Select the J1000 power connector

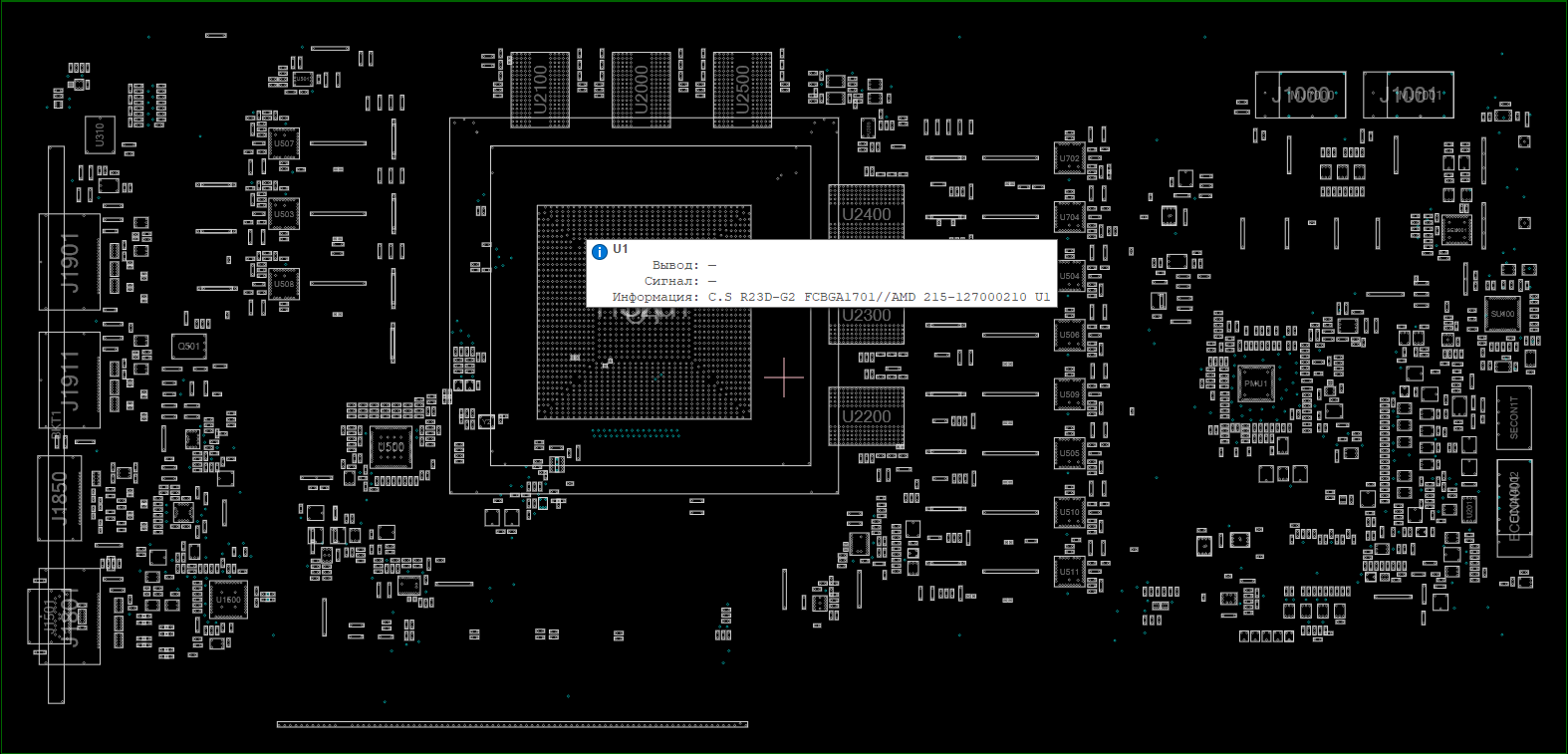point(1300,95)
